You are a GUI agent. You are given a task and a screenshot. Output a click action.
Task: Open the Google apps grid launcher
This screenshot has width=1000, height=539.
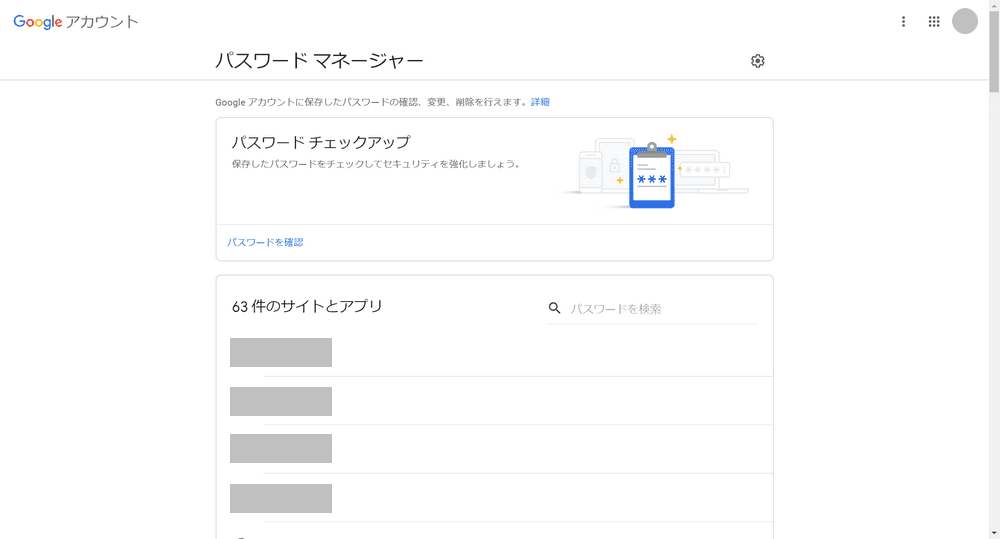click(x=934, y=22)
